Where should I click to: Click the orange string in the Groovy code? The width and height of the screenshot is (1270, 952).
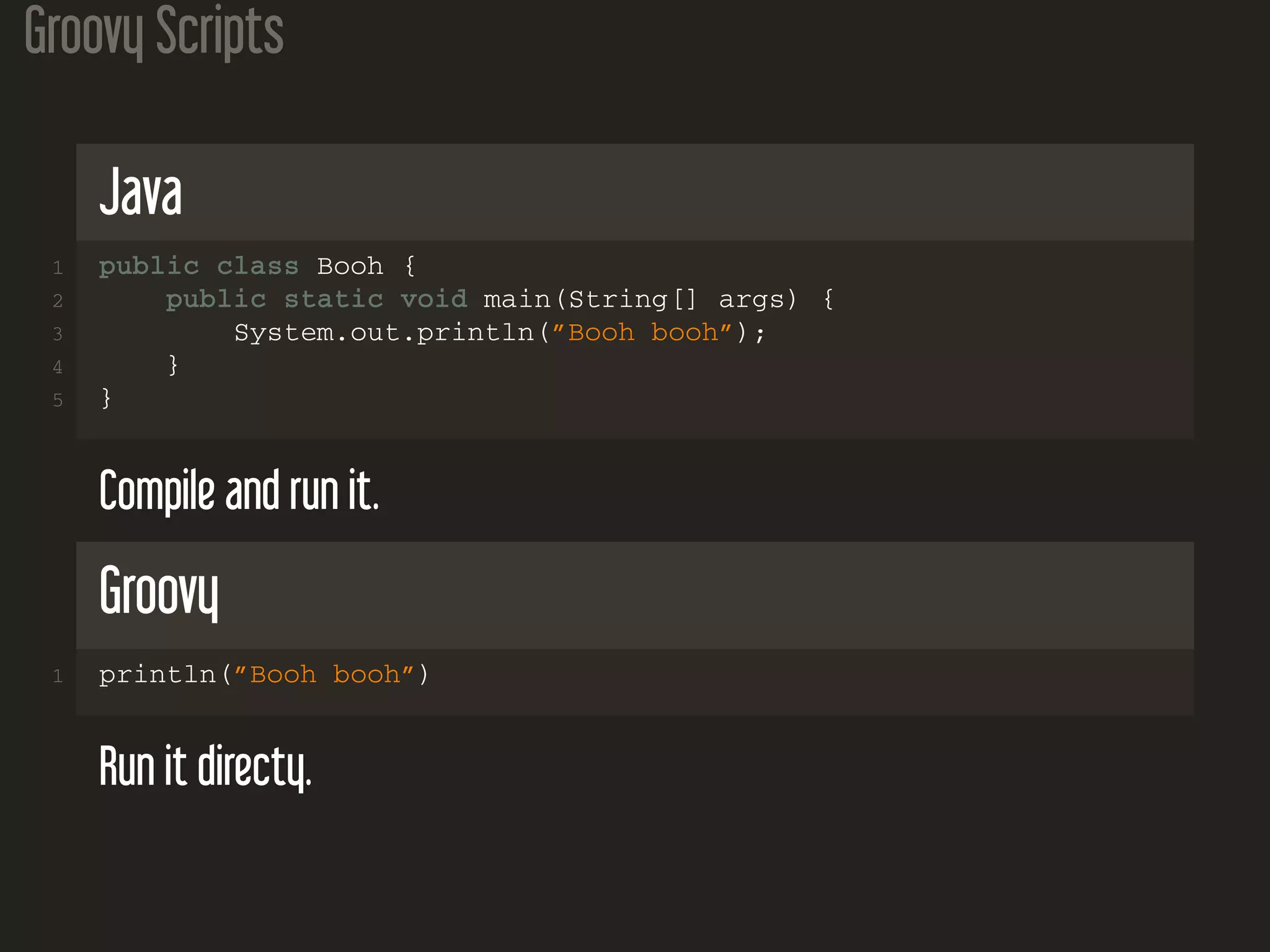324,675
